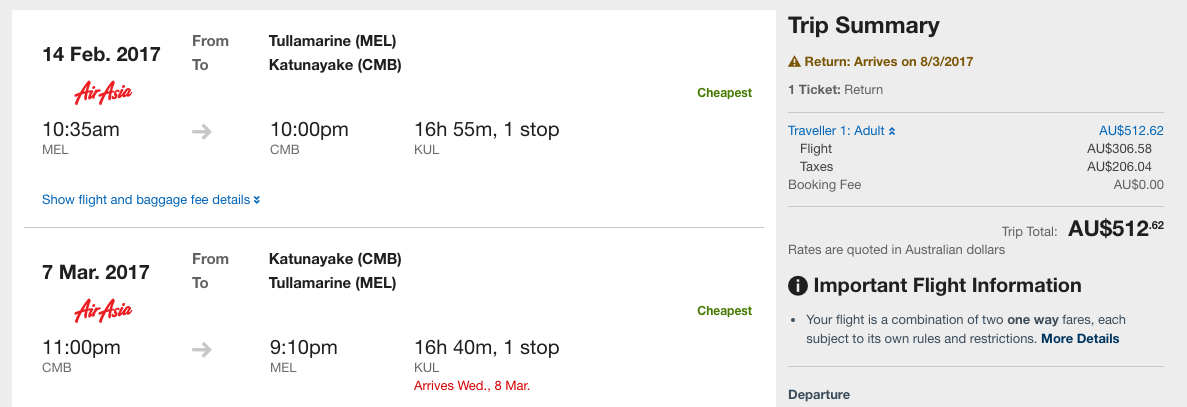Select the 14 Feb. 2017 date heading
1187x407 pixels.
point(101,54)
